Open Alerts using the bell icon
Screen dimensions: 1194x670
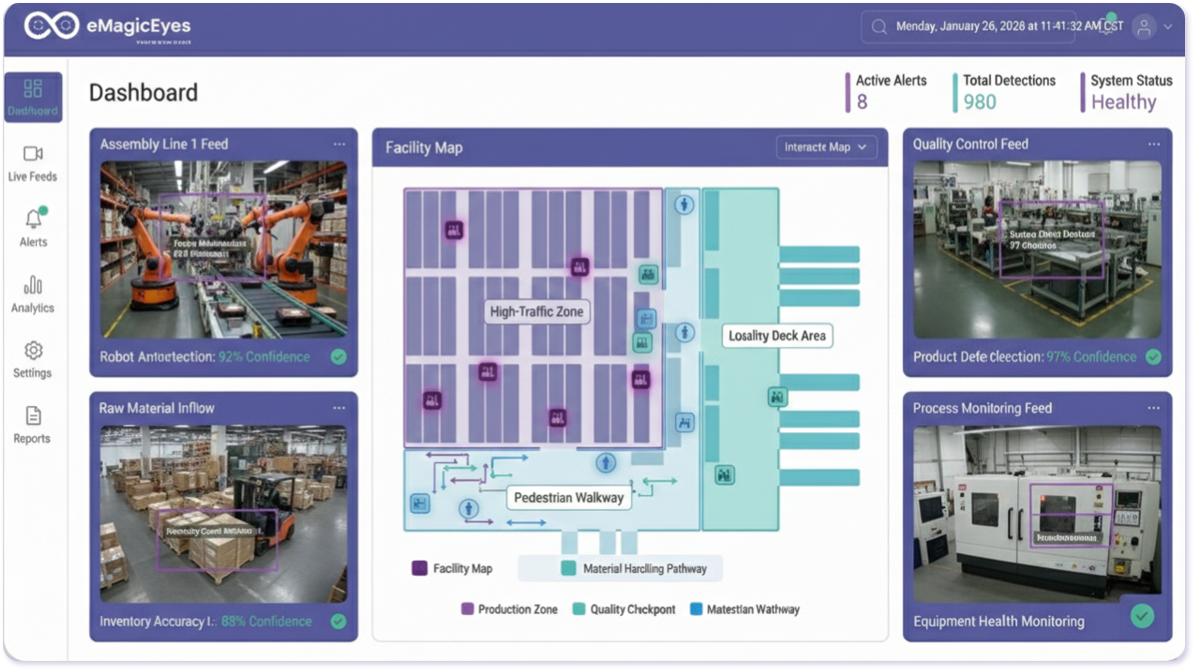tap(32, 226)
